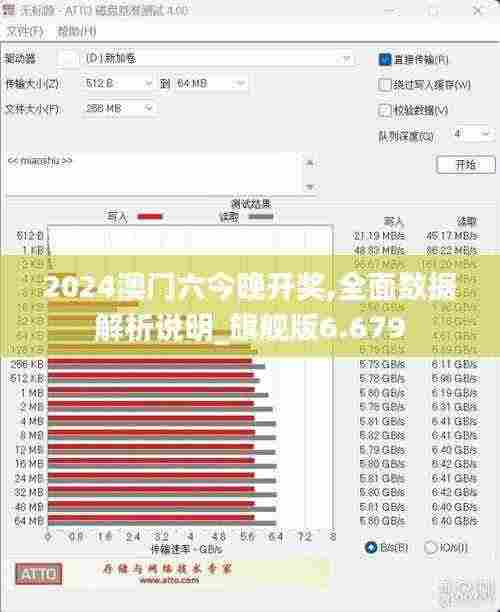
Task: Click the 512 KB row label
Action: (27, 378)
